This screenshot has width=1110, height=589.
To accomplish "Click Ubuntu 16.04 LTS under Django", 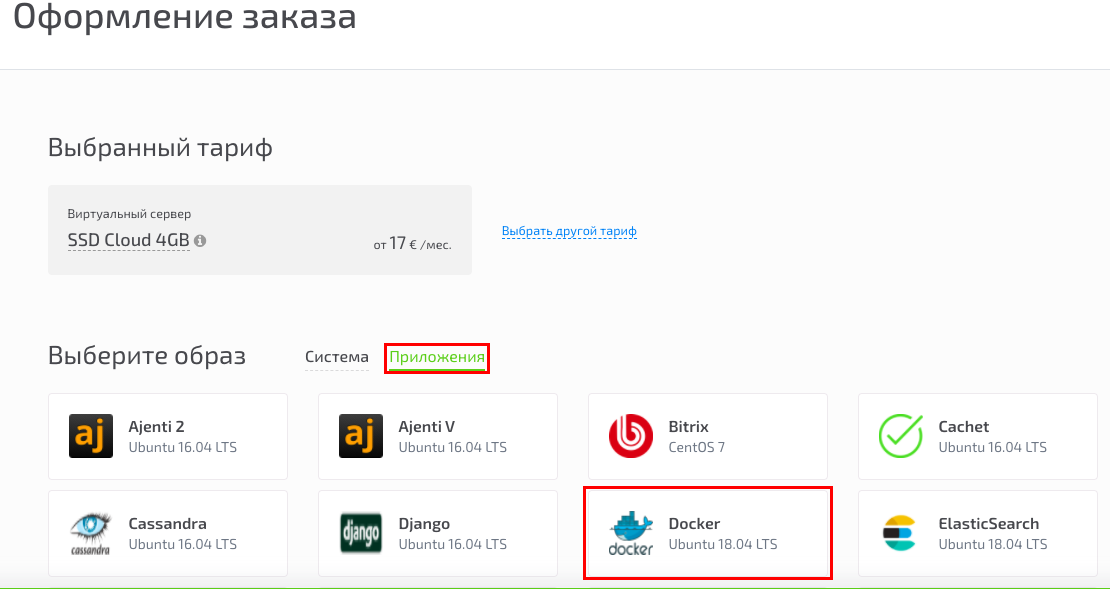I will point(452,544).
